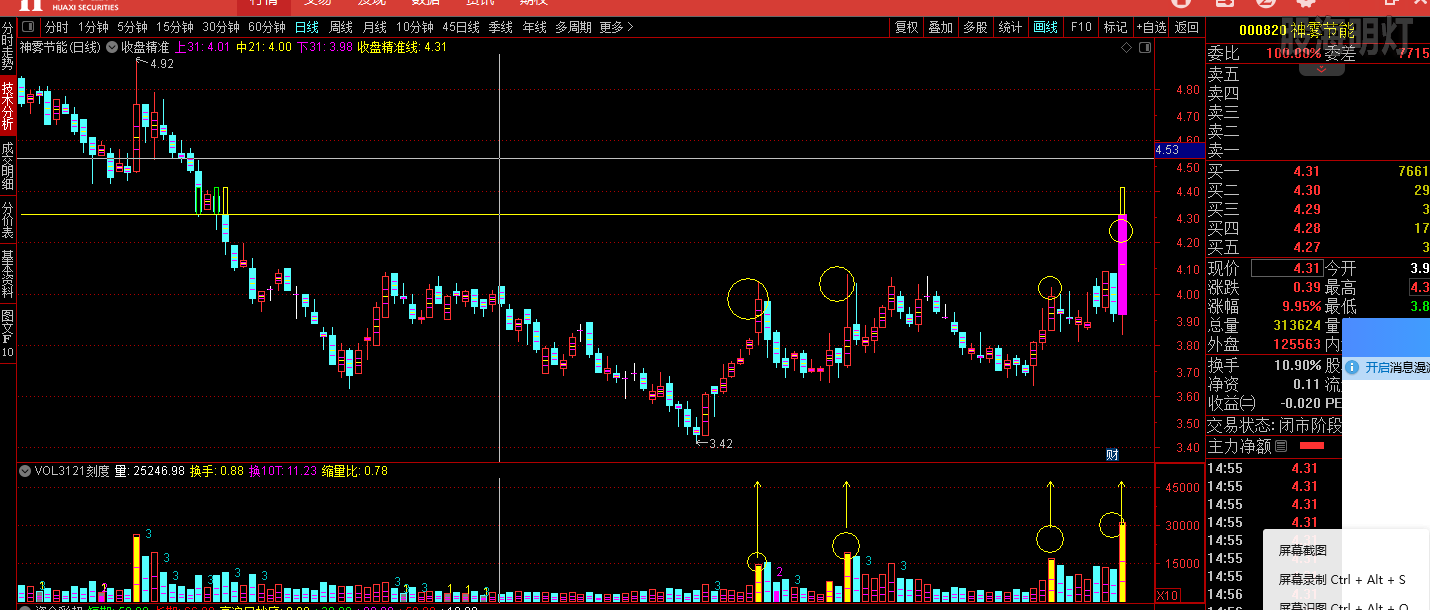Click the 财 marker on the chart
Screen dimensions: 1430x610
1111,455
